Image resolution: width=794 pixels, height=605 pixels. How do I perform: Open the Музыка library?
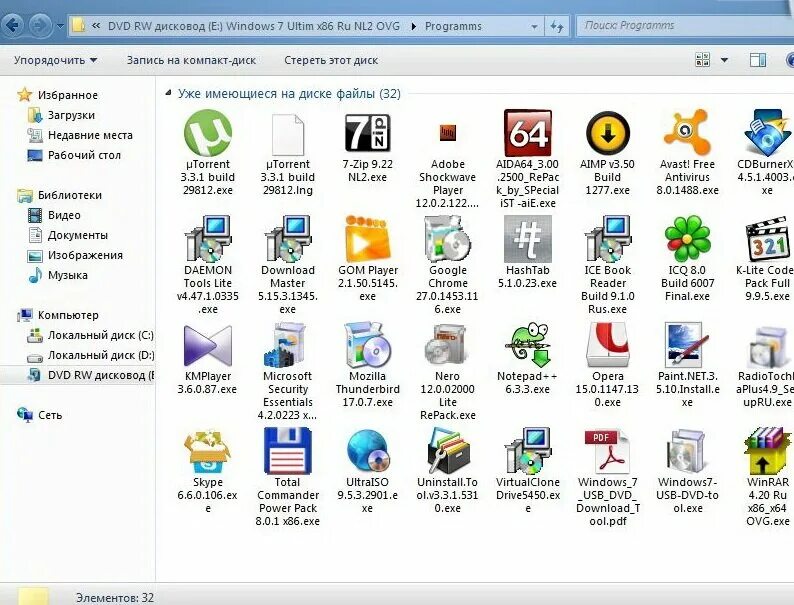click(67, 275)
